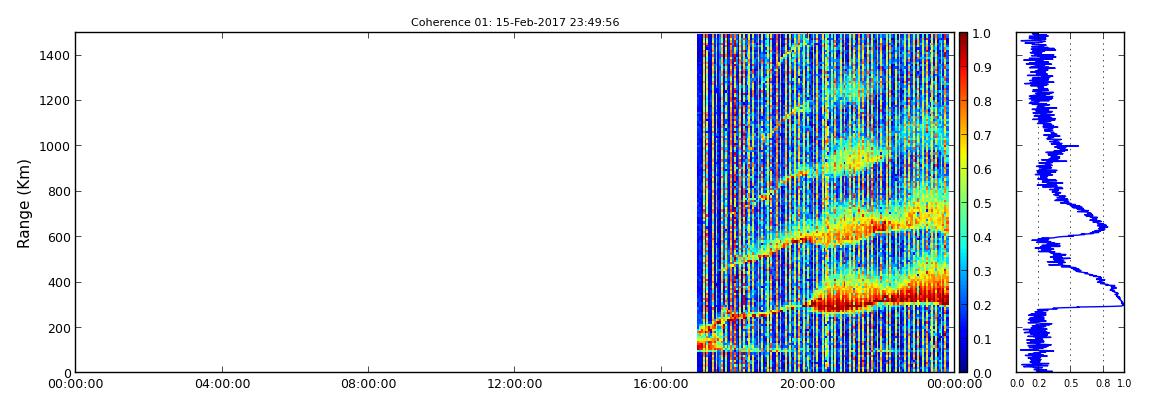The width and height of the screenshot is (1150, 407).
Task: Click the profile plot peak near 640 km
Action: 1105,227
